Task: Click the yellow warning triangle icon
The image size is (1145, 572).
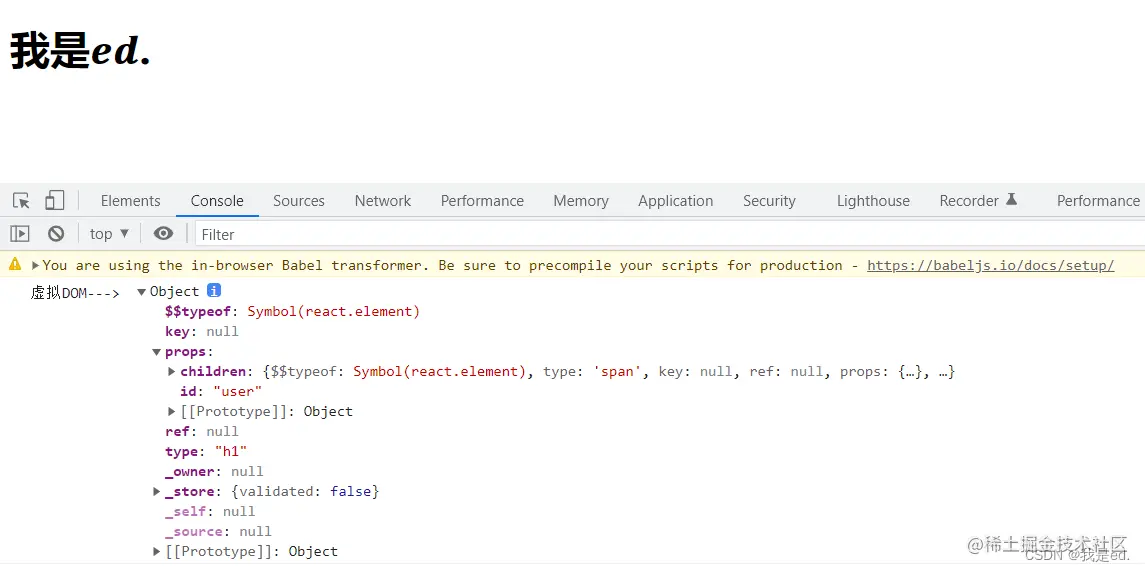Action: click(15, 265)
